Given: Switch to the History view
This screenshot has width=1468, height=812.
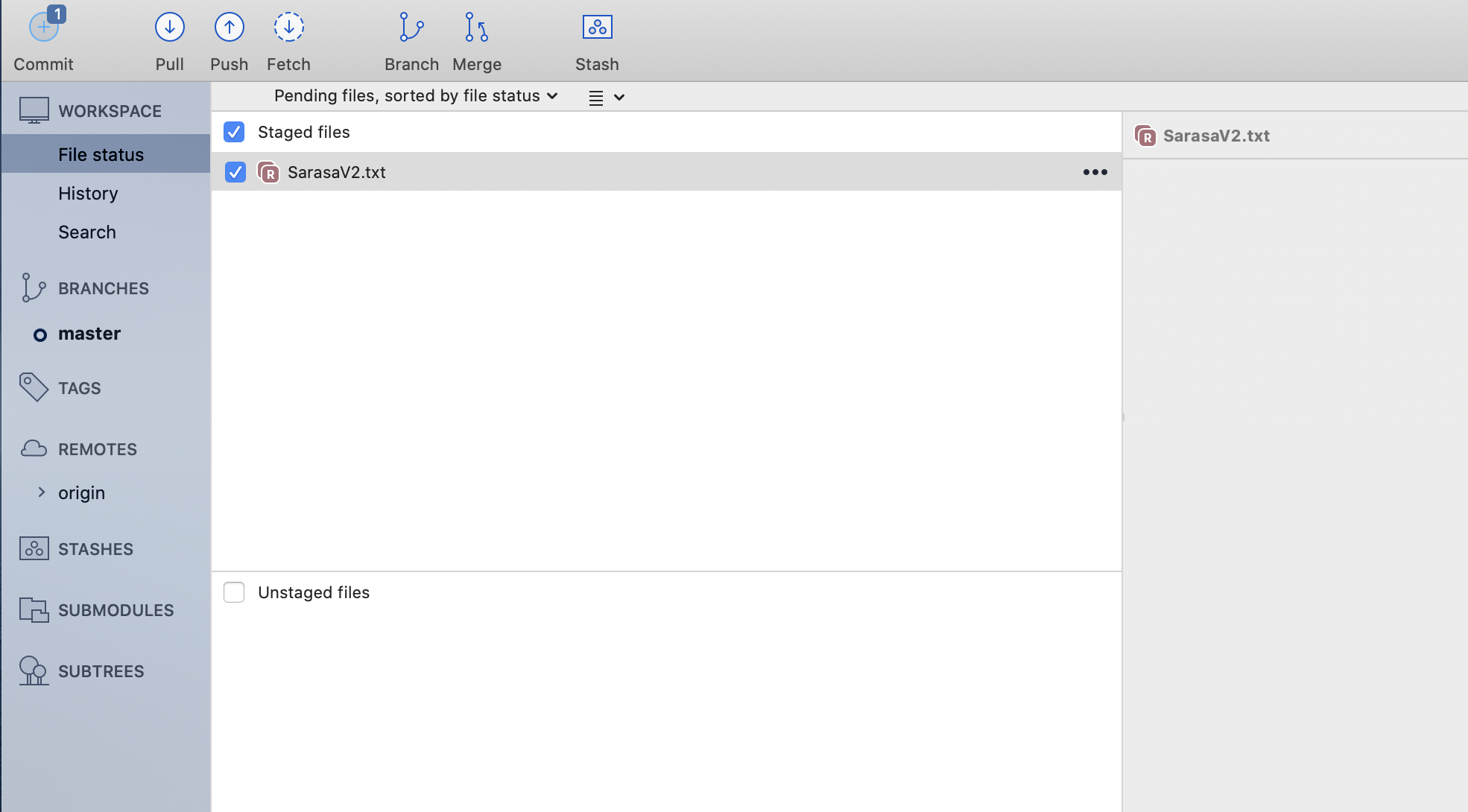Looking at the screenshot, I should tap(88, 194).
